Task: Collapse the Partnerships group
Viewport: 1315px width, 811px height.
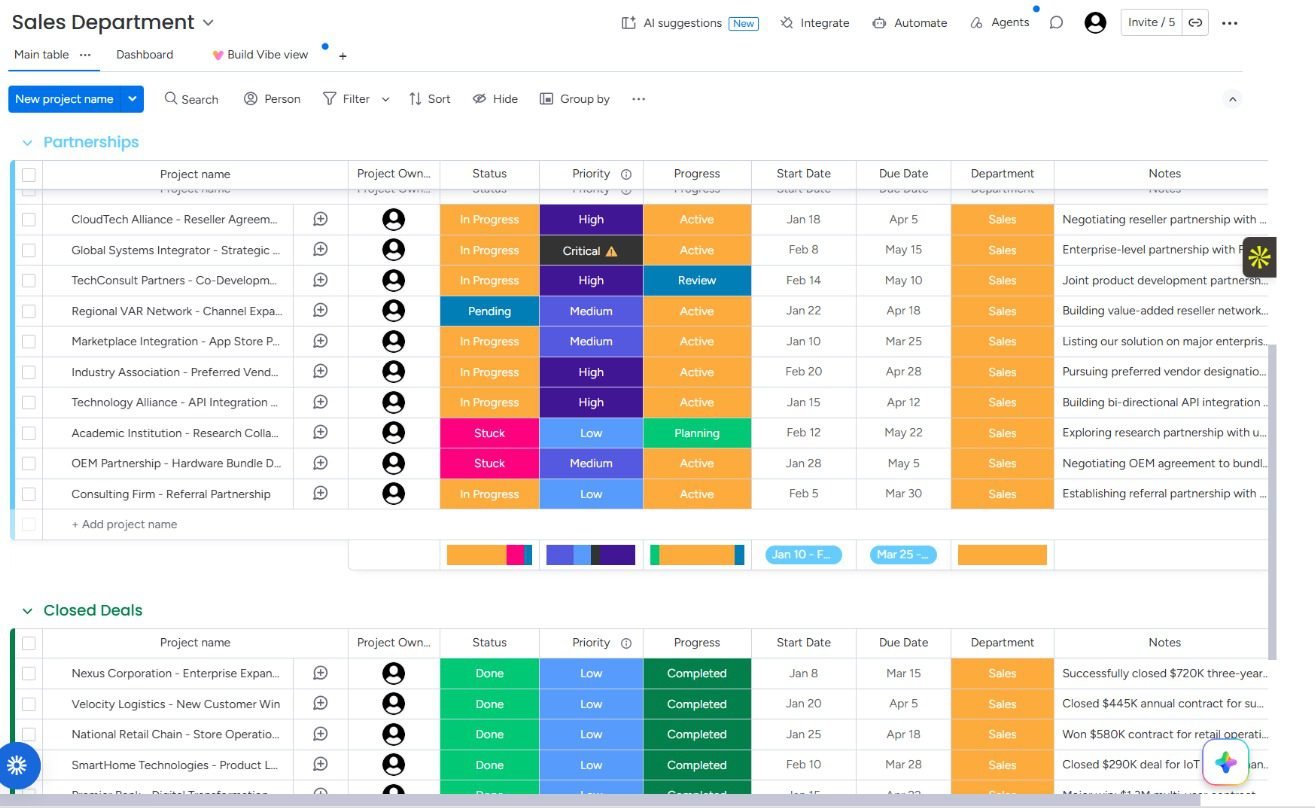Action: click(x=27, y=143)
